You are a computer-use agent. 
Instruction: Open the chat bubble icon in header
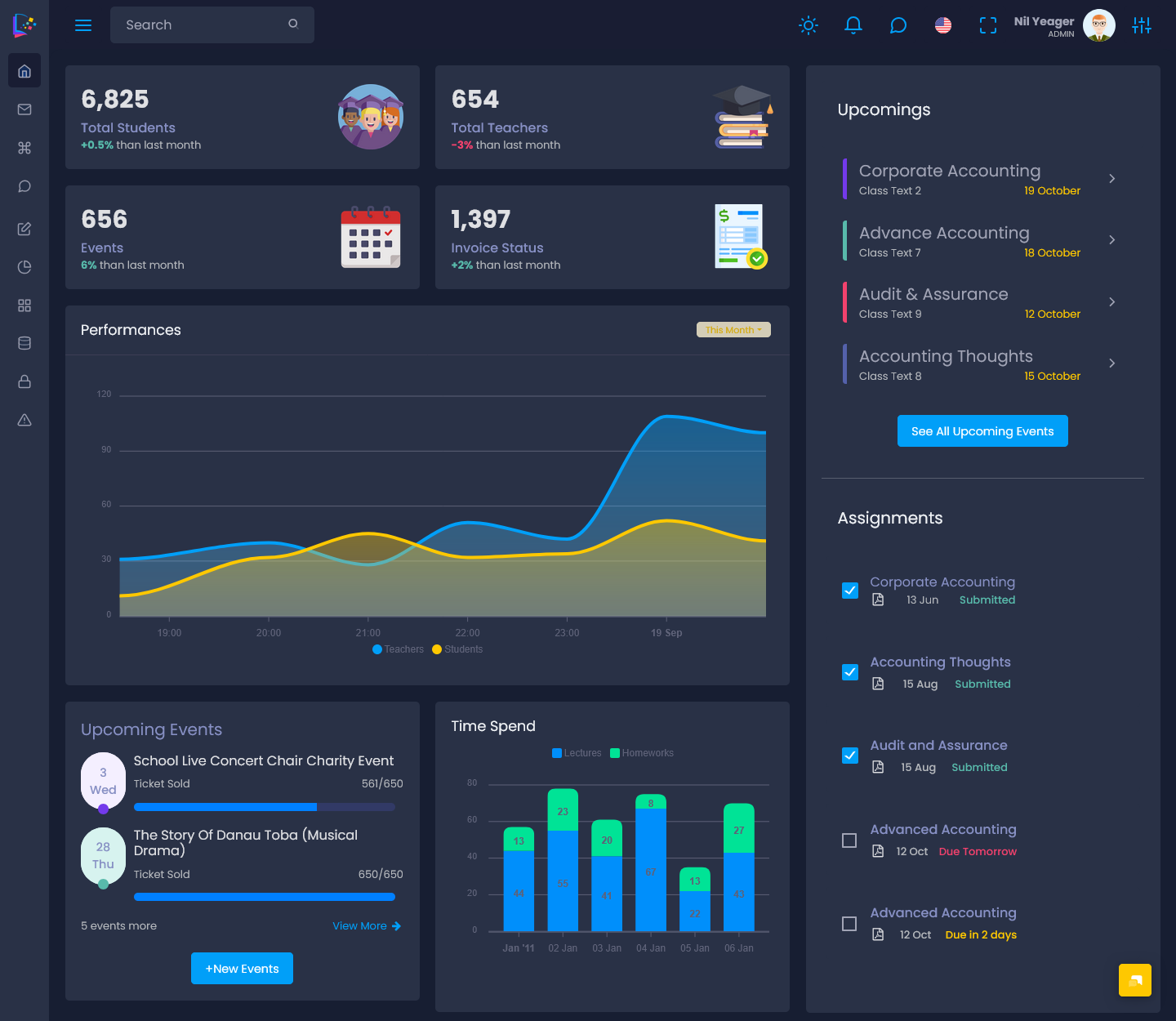point(898,25)
